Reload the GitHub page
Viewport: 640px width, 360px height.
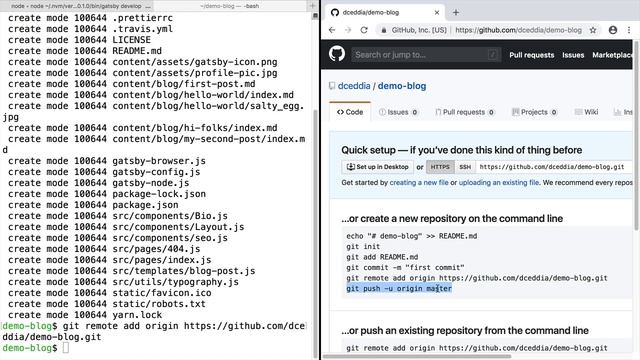tap(364, 30)
